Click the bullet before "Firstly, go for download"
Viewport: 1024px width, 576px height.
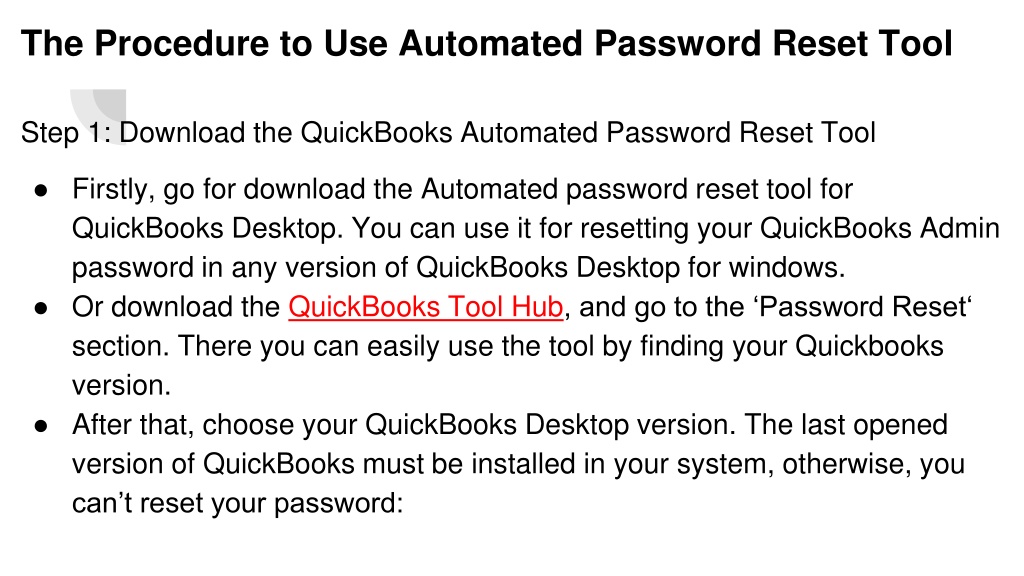click(x=41, y=190)
